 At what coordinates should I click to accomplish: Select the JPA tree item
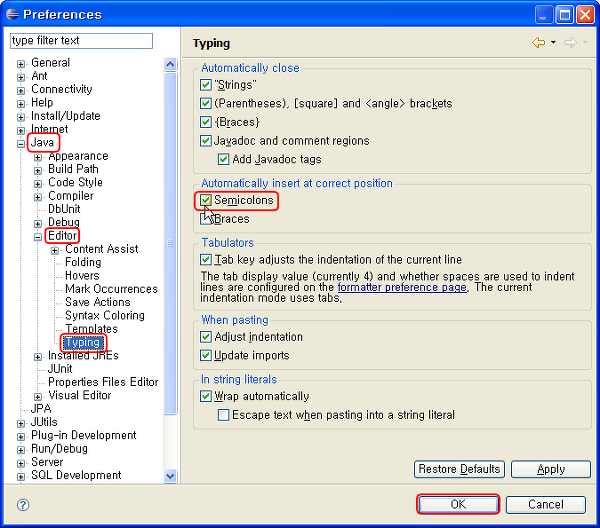click(x=41, y=408)
